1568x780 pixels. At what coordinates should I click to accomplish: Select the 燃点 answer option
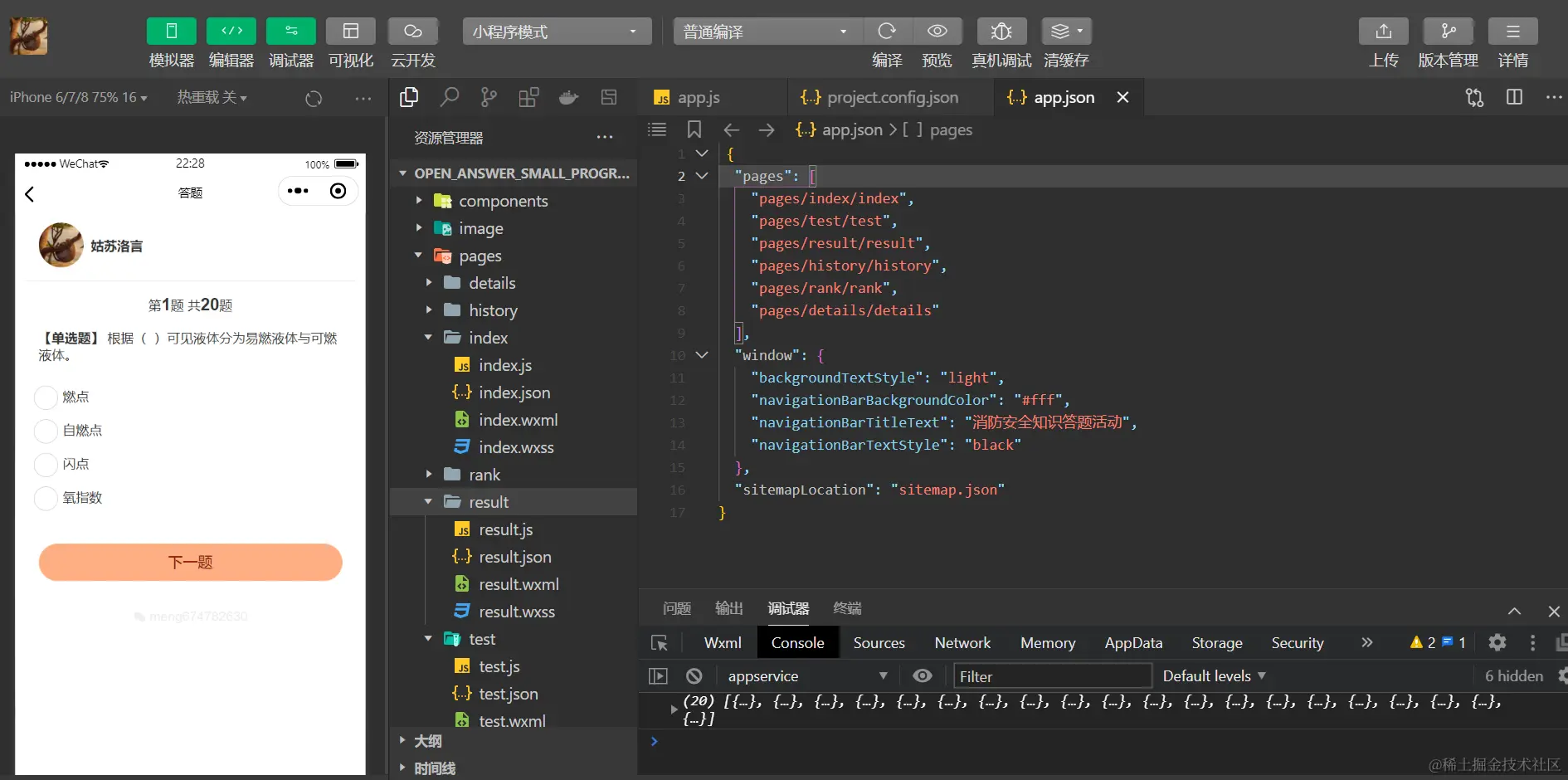(x=46, y=397)
